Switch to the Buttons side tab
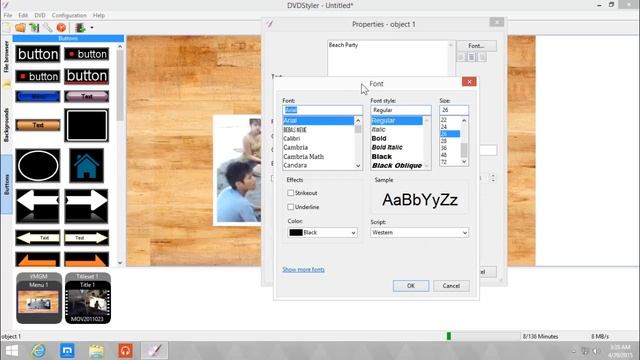The height and width of the screenshot is (360, 640). (6, 184)
